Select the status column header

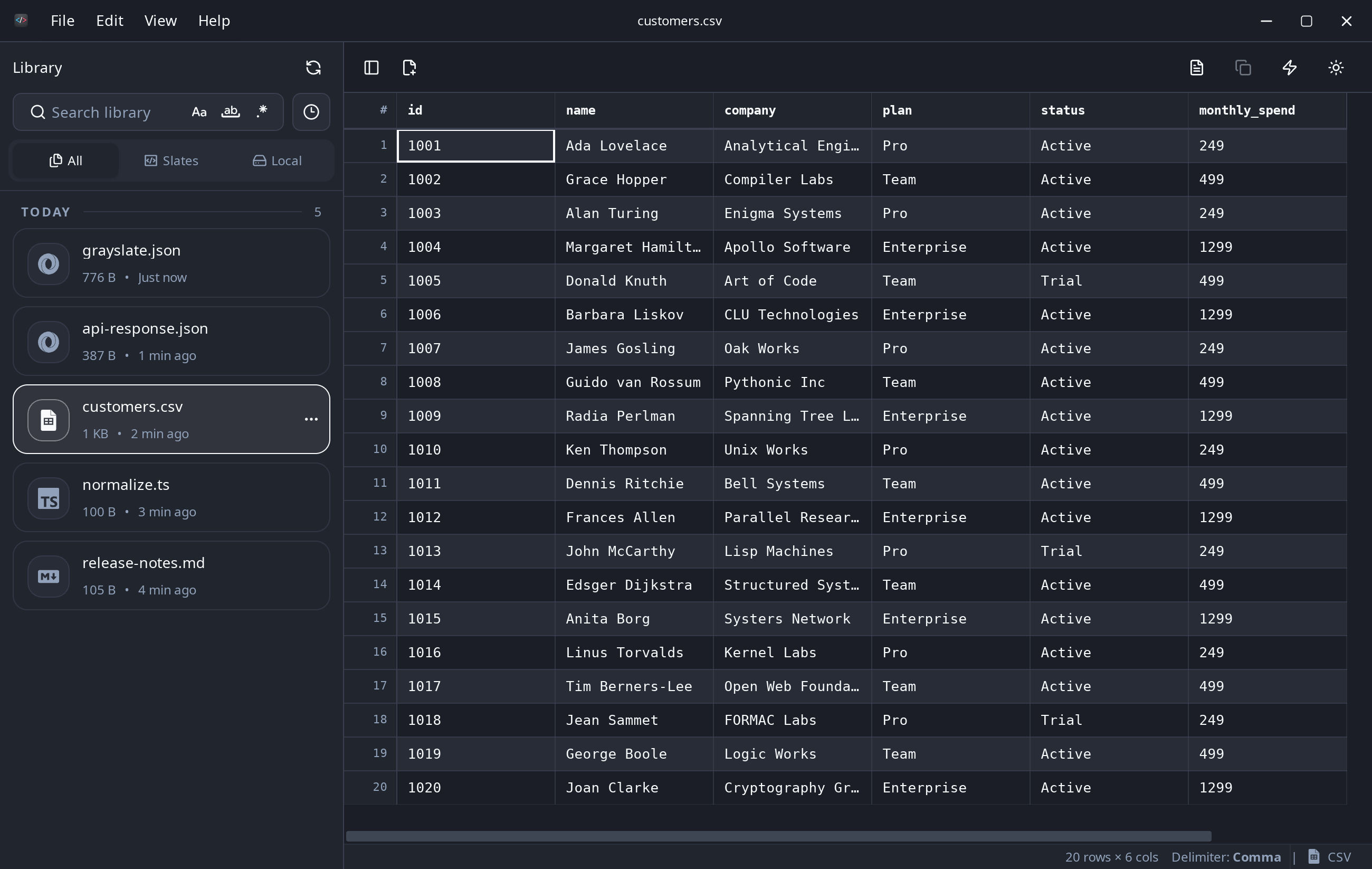point(1109,111)
